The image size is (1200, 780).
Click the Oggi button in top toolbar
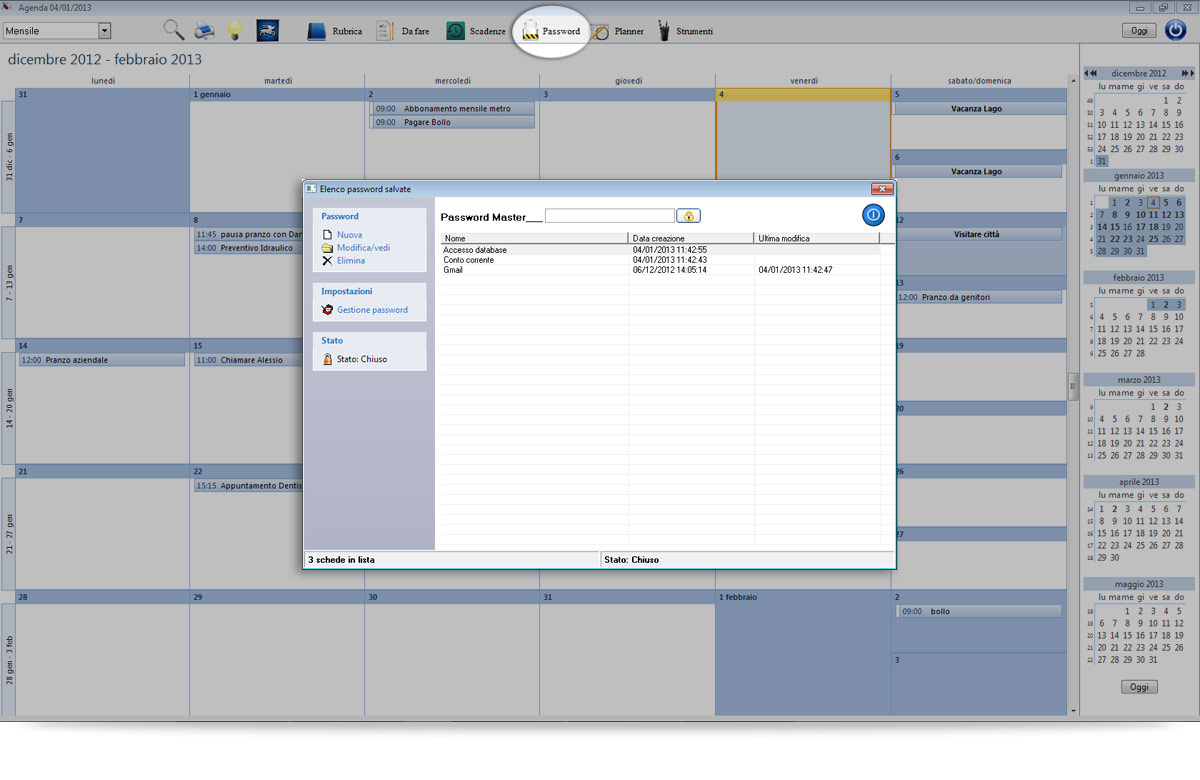click(x=1139, y=31)
